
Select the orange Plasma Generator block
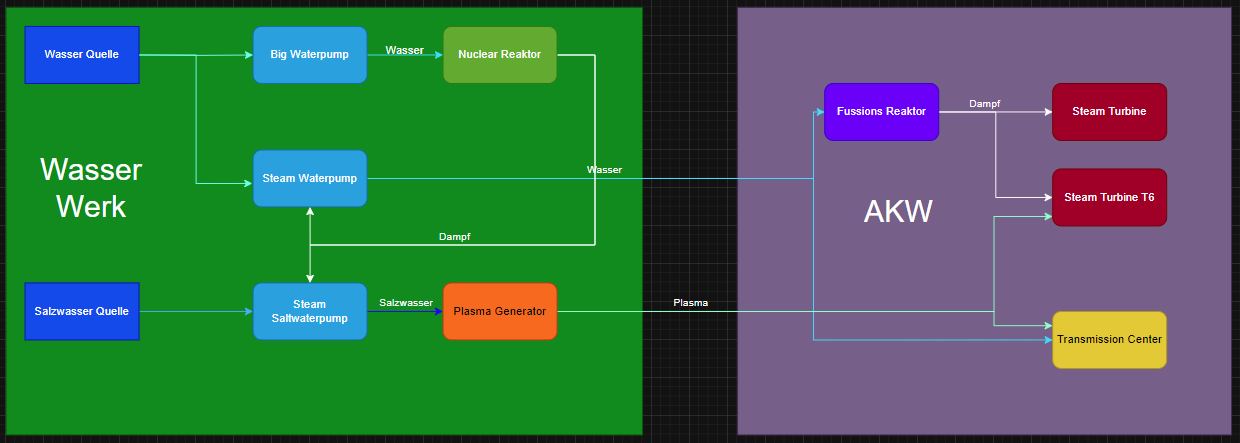(499, 311)
